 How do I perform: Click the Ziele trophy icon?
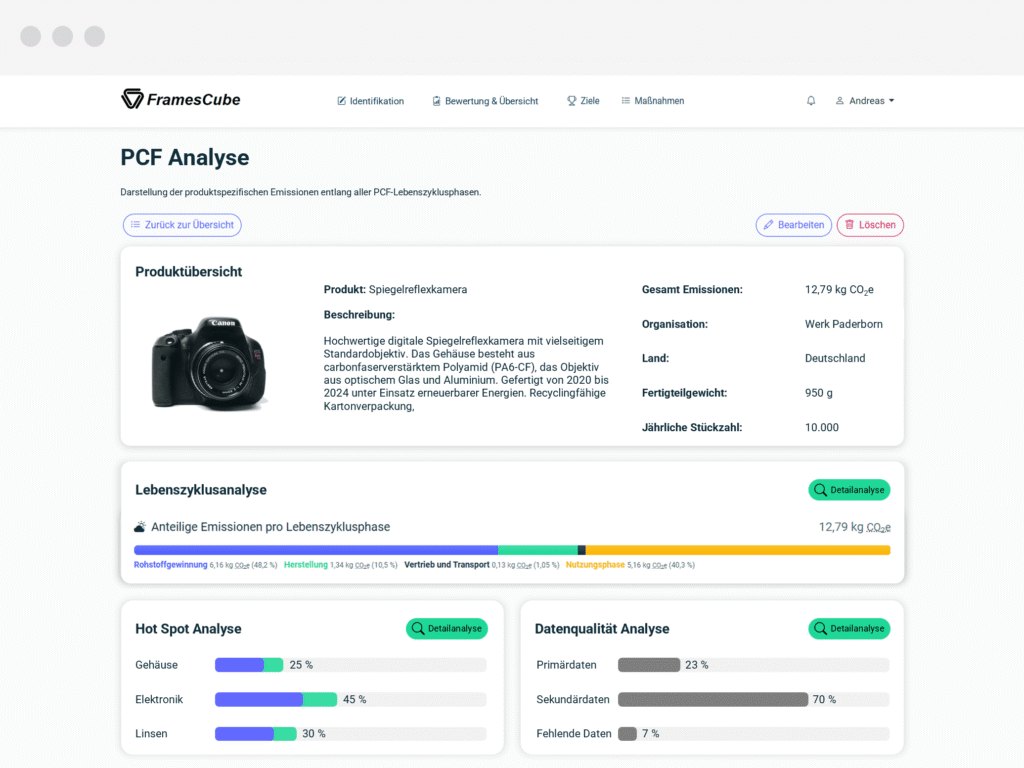coord(571,101)
